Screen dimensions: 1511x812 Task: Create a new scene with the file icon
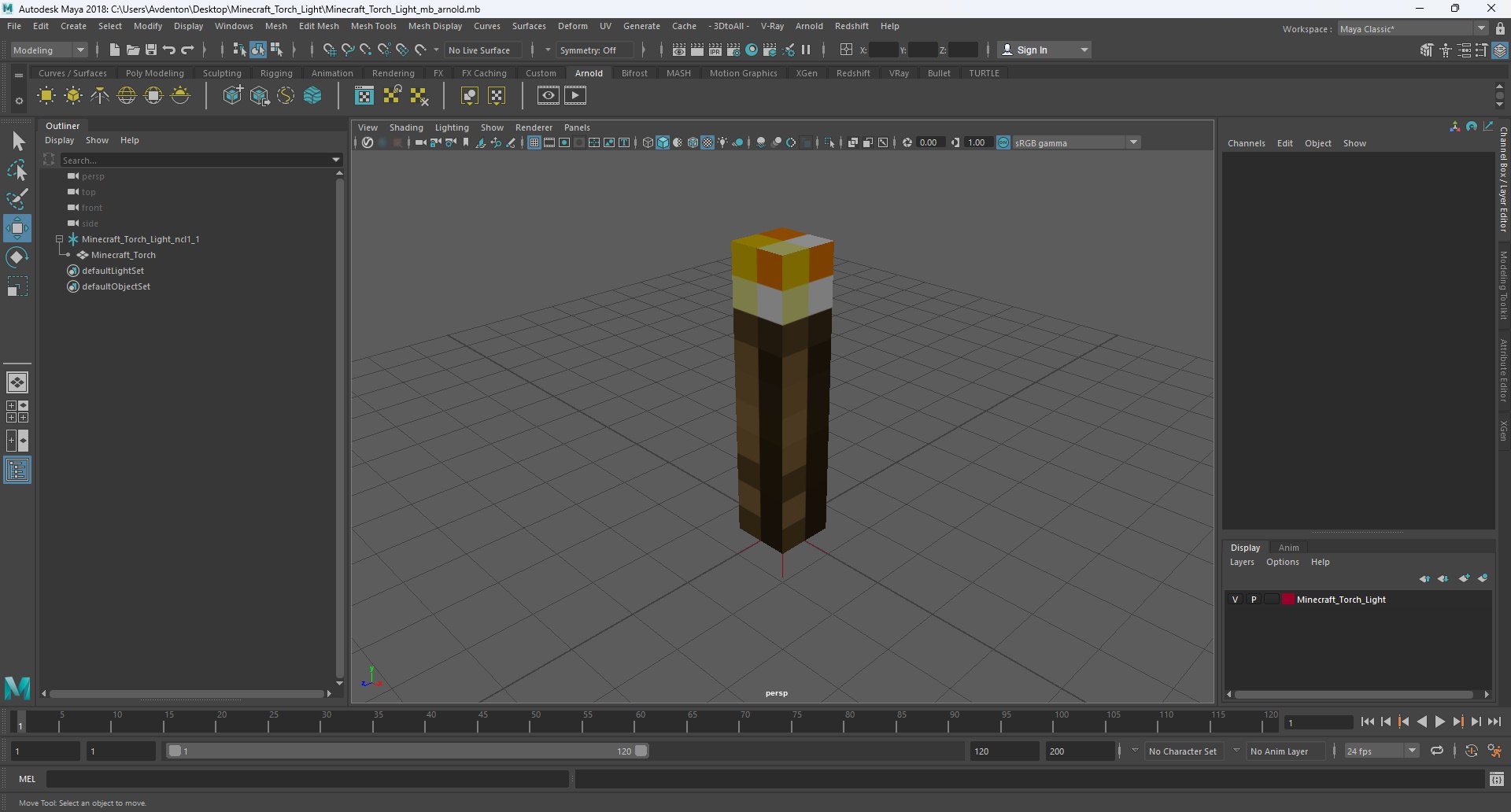coord(115,50)
